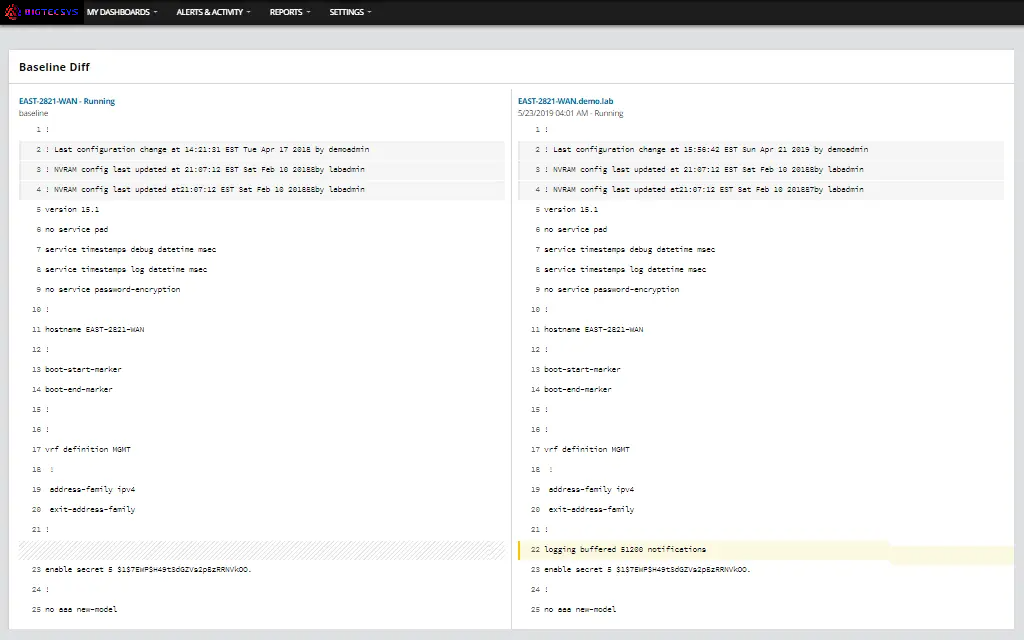Open the ALERTS & ACTIVITY dropdown
1024x640 pixels.
click(x=210, y=12)
